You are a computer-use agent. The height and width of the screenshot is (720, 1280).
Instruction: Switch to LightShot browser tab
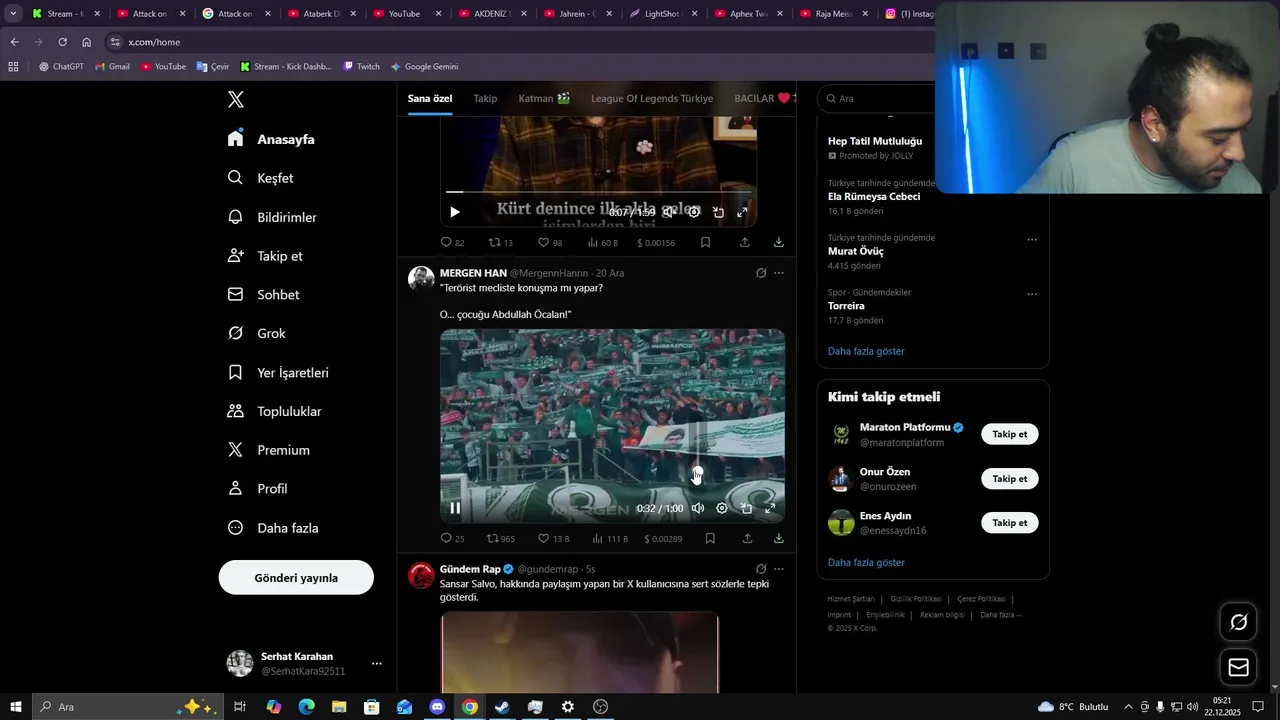coord(662,14)
